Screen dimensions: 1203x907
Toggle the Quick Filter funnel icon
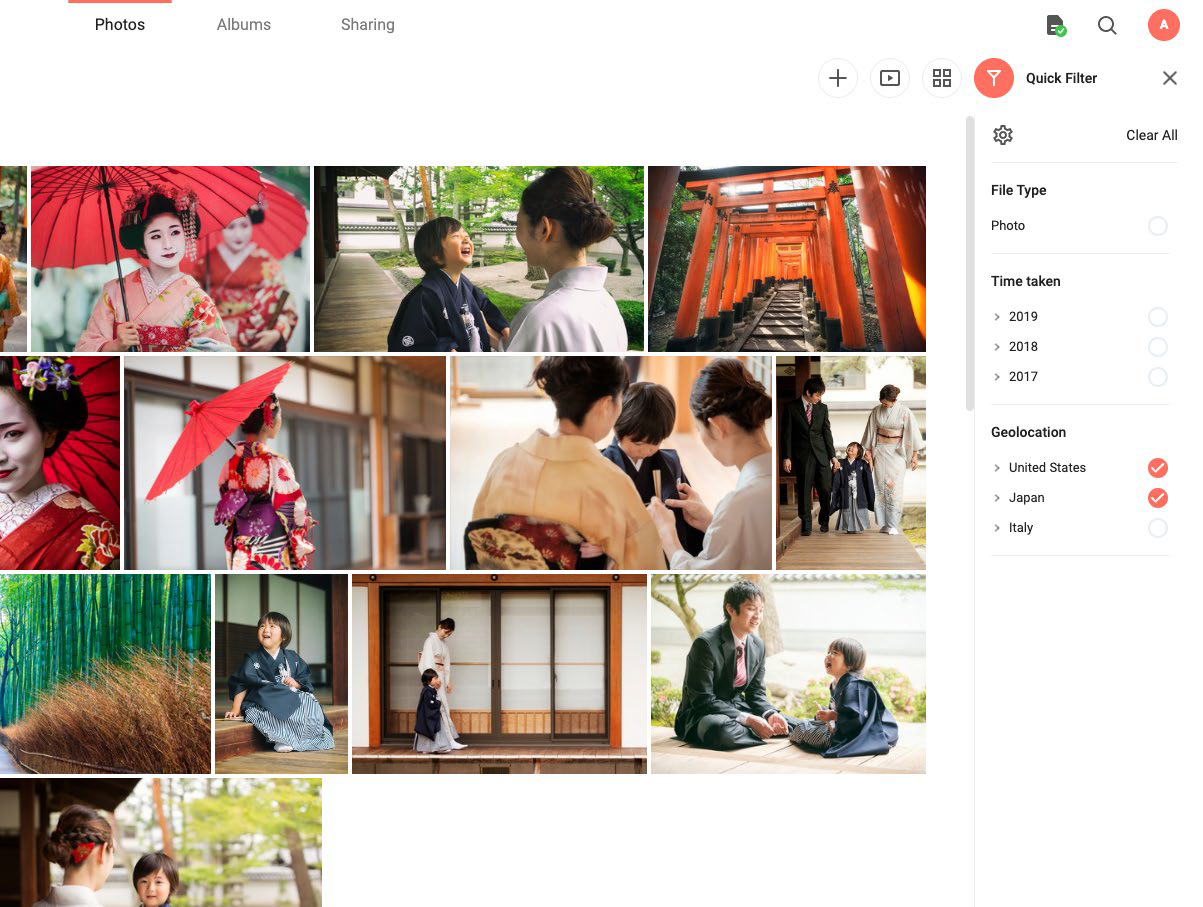(994, 78)
